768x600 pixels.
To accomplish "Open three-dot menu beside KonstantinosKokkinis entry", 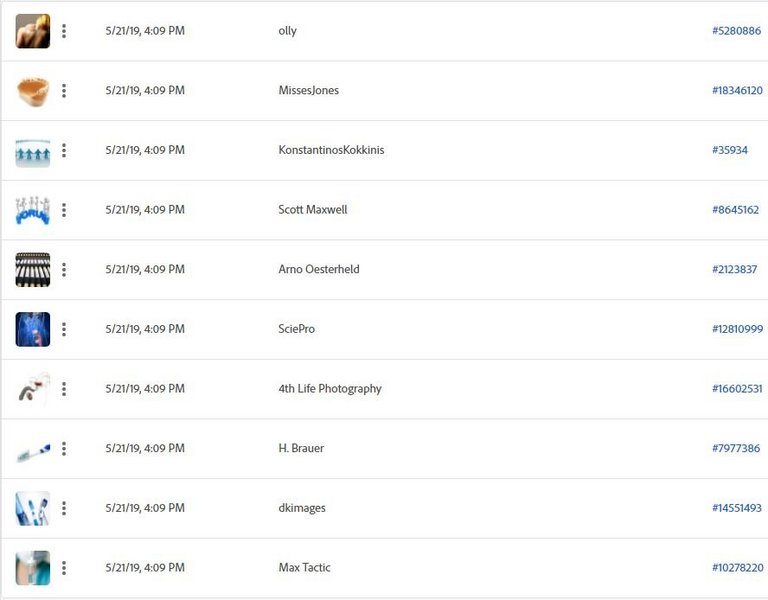I will click(x=64, y=150).
